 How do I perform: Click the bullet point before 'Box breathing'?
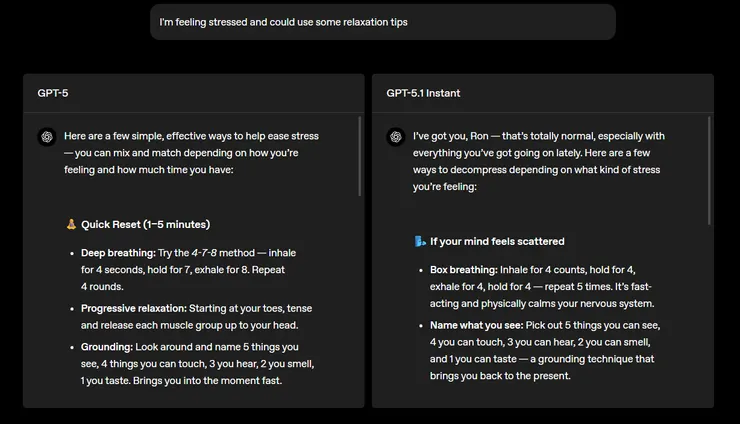418,270
